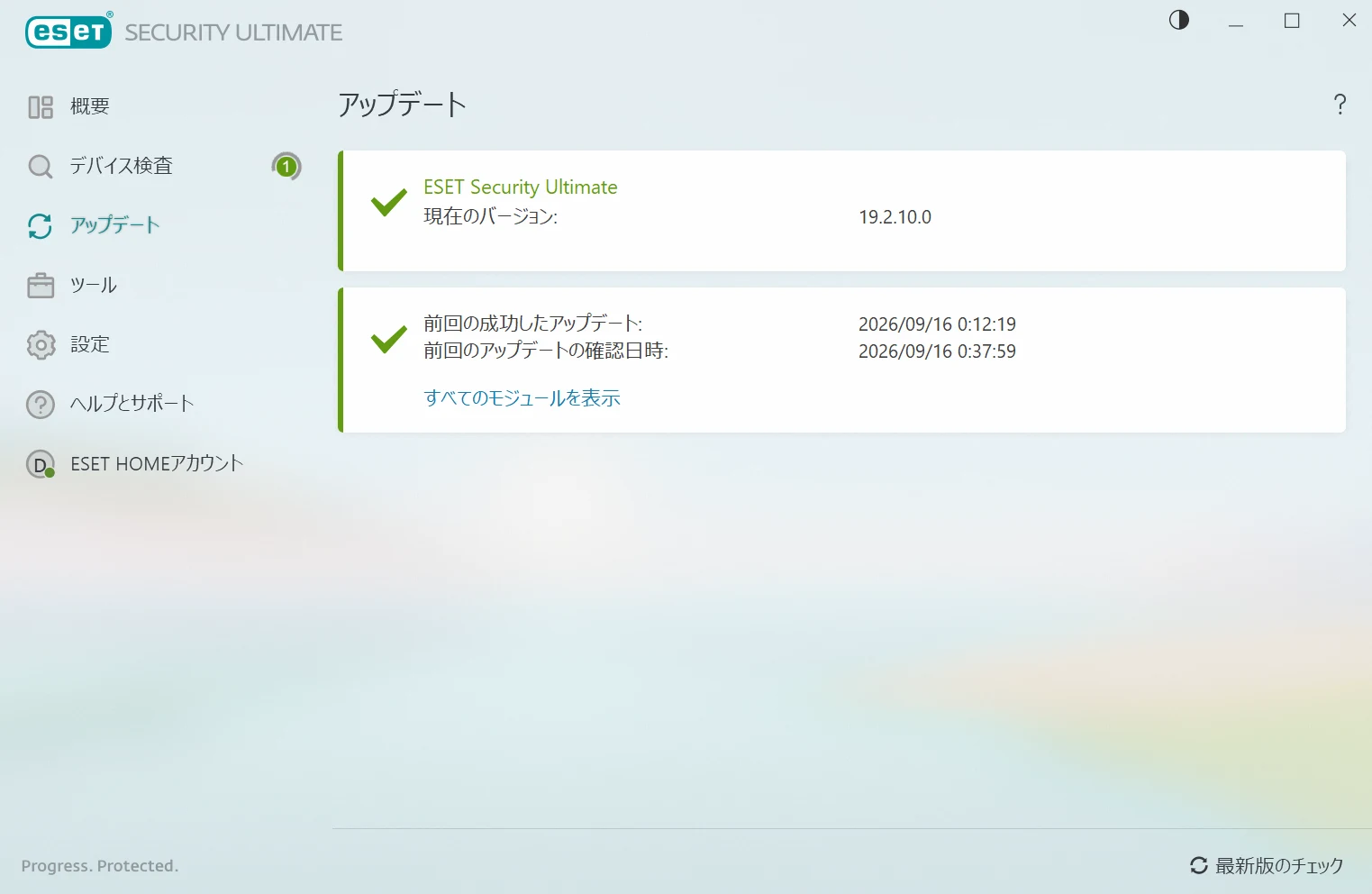Click the green scan notification badge
1372x894 pixels.
(286, 167)
